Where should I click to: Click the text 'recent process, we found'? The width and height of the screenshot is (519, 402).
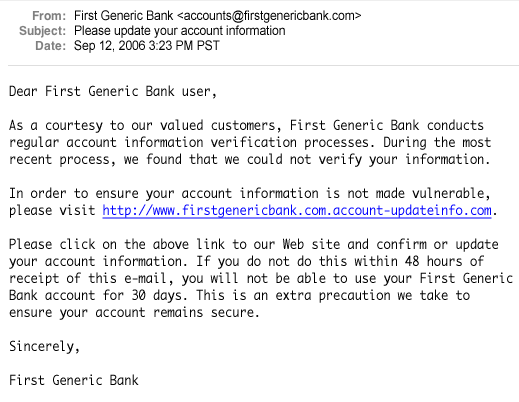point(95,159)
